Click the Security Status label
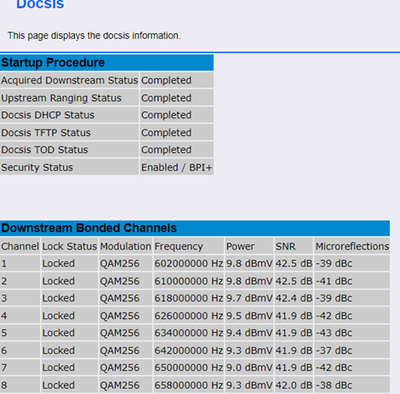Viewport: 400px width, 394px height. pyautogui.click(x=69, y=167)
